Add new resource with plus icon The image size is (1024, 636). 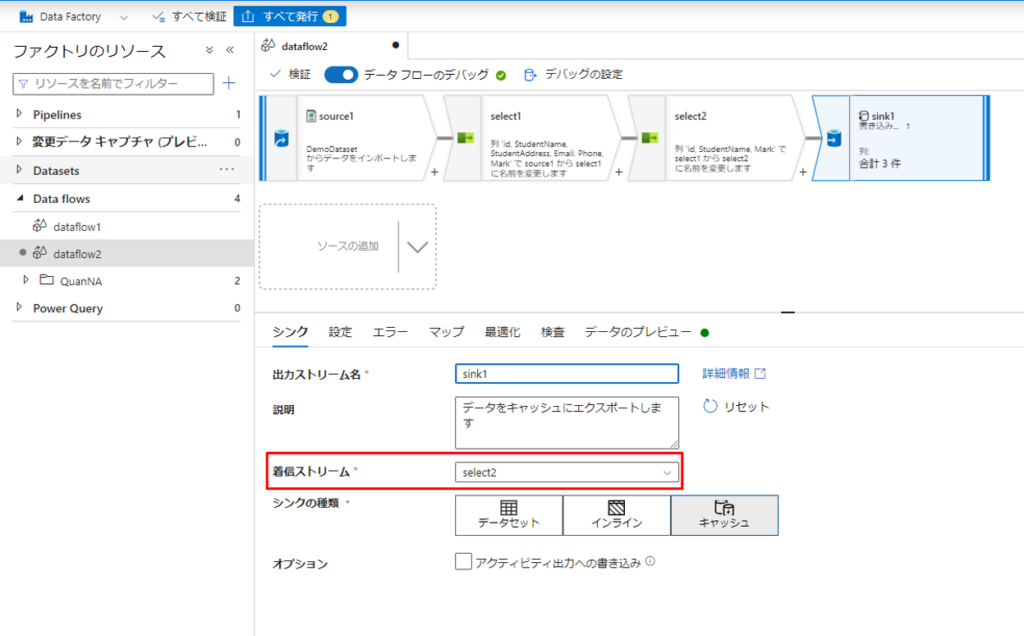tap(229, 83)
